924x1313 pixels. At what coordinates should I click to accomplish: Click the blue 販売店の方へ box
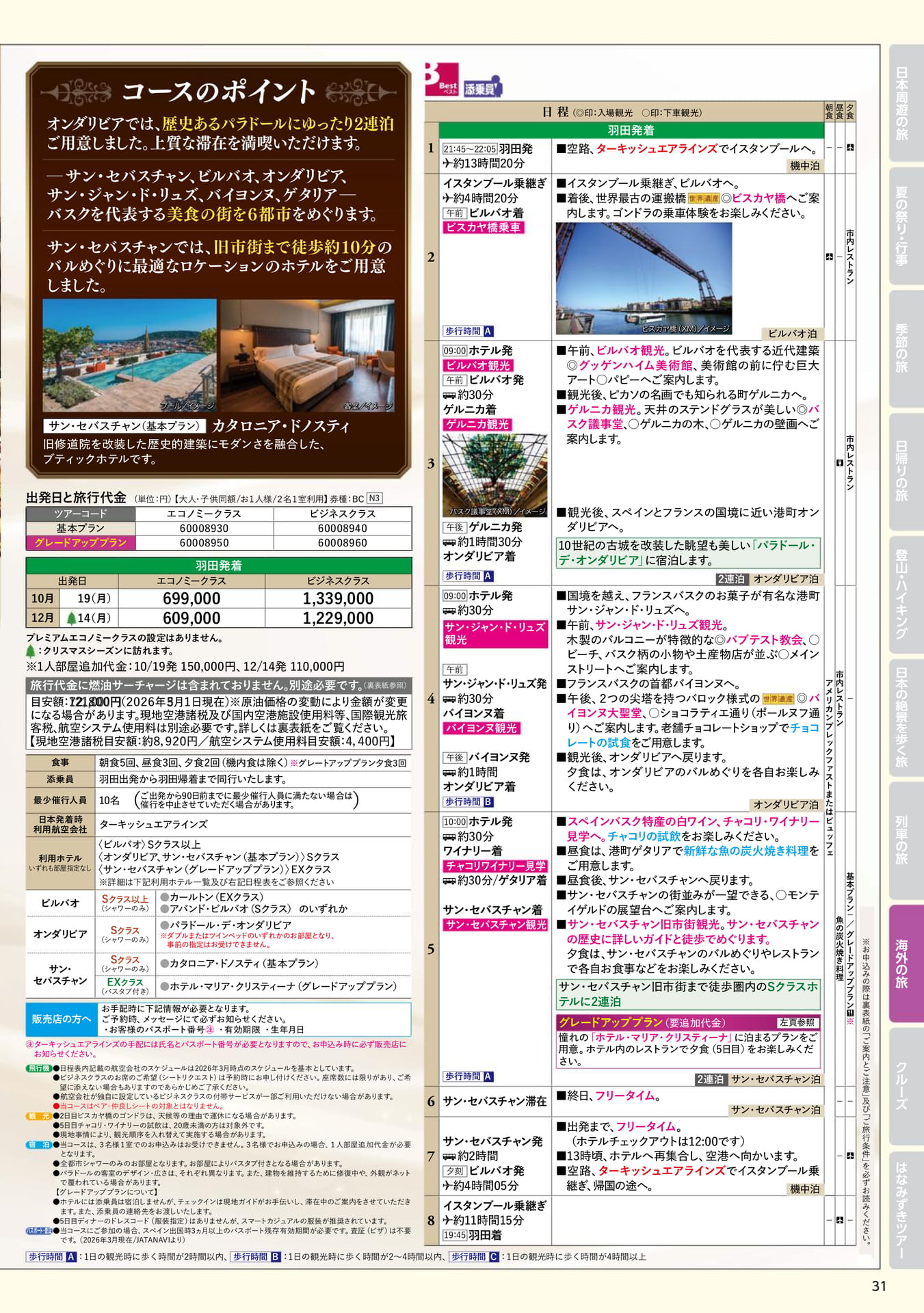(62, 1019)
